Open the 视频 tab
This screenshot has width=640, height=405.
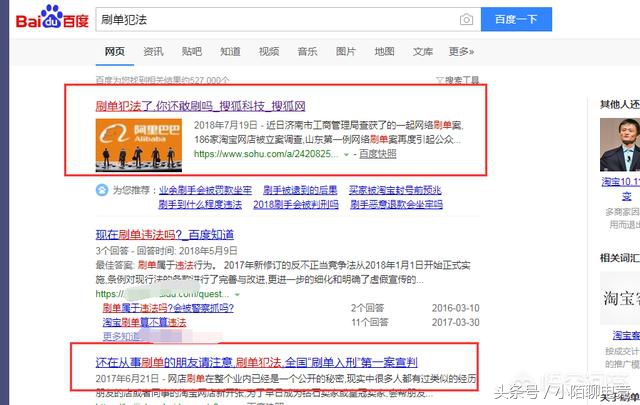pyautogui.click(x=269, y=51)
